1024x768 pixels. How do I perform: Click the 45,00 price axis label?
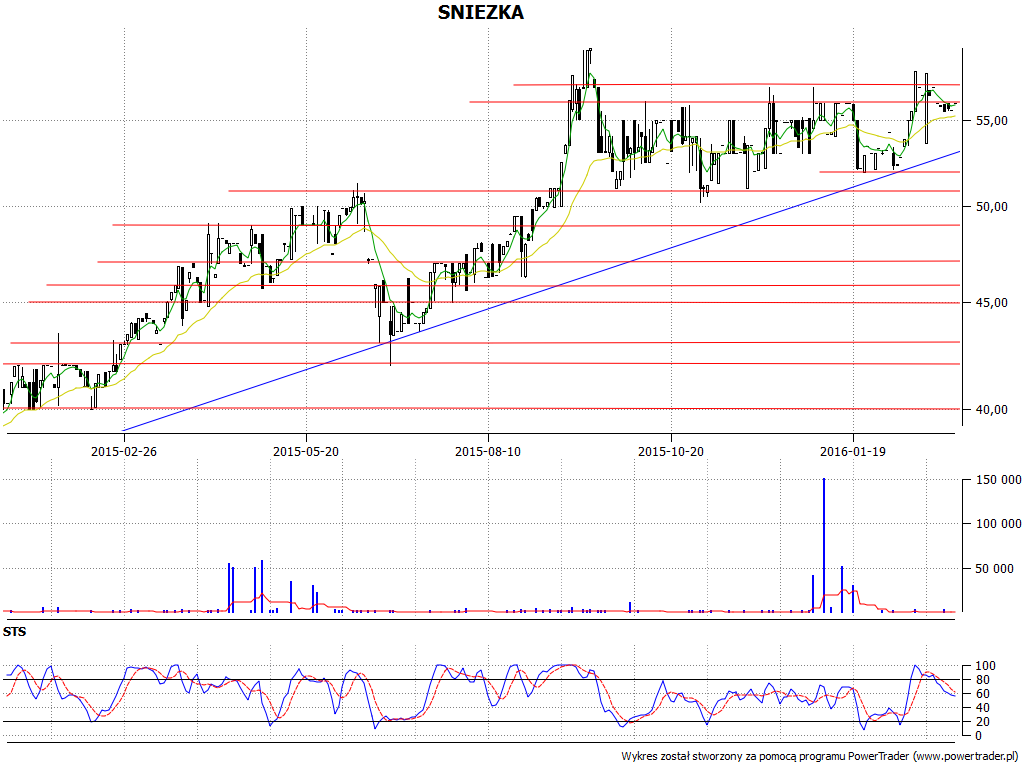[992, 303]
